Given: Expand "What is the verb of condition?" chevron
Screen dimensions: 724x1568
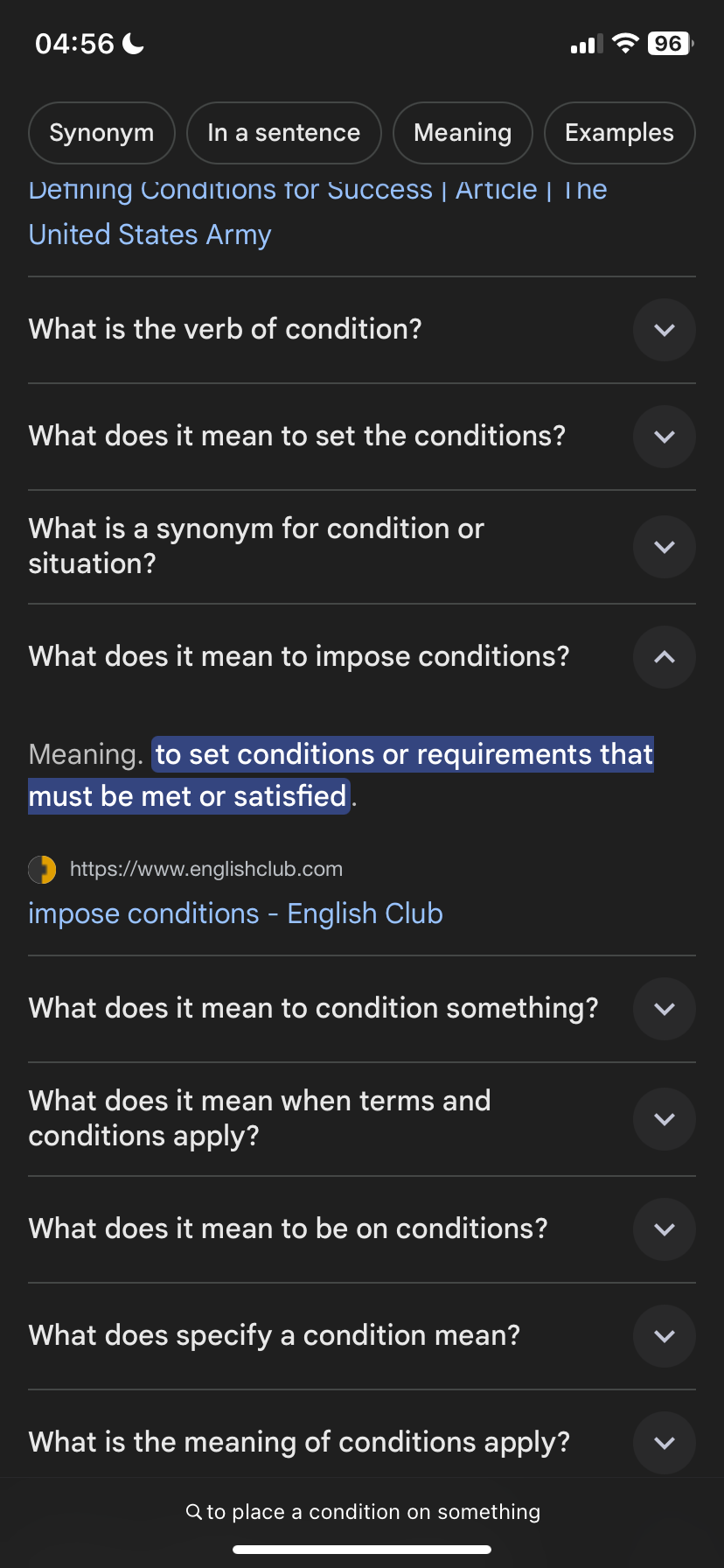Looking at the screenshot, I should (x=665, y=330).
